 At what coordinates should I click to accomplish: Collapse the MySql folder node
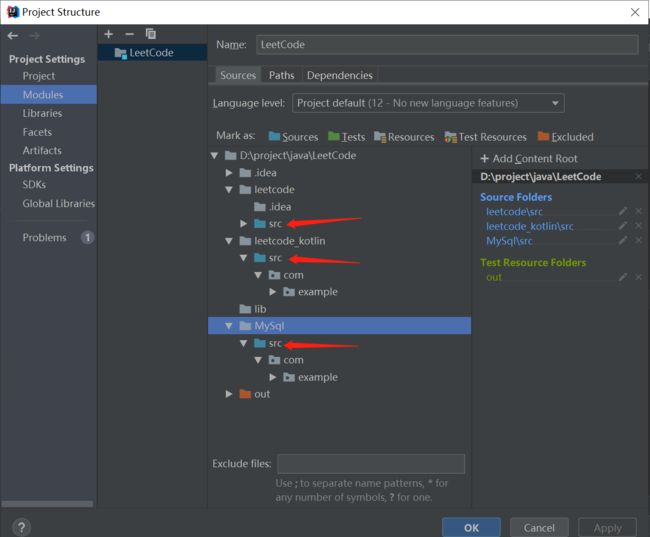(229, 326)
